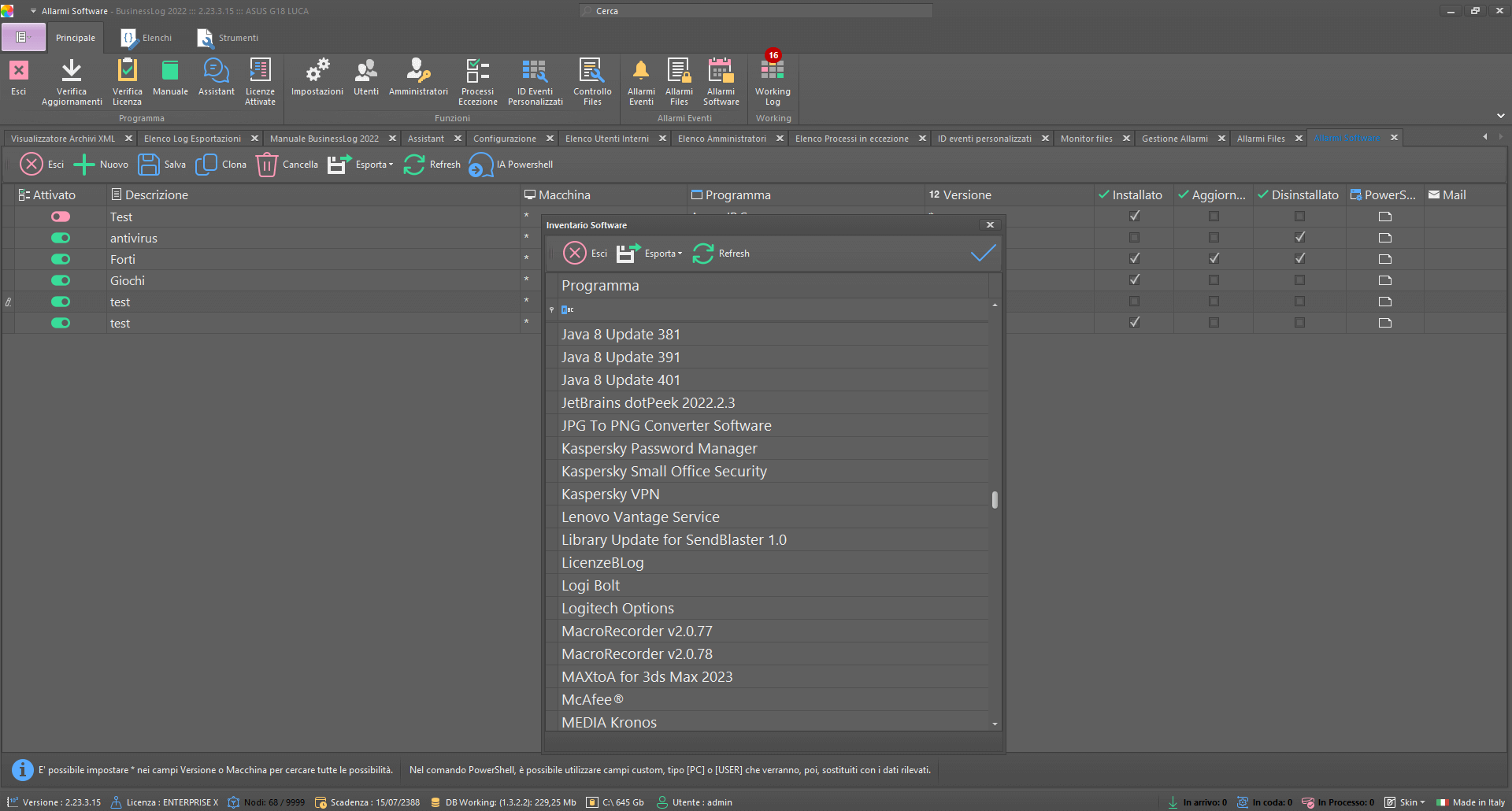Open Allarmi Eventi bell icon
Screen dimensions: 1512x811
[641, 71]
